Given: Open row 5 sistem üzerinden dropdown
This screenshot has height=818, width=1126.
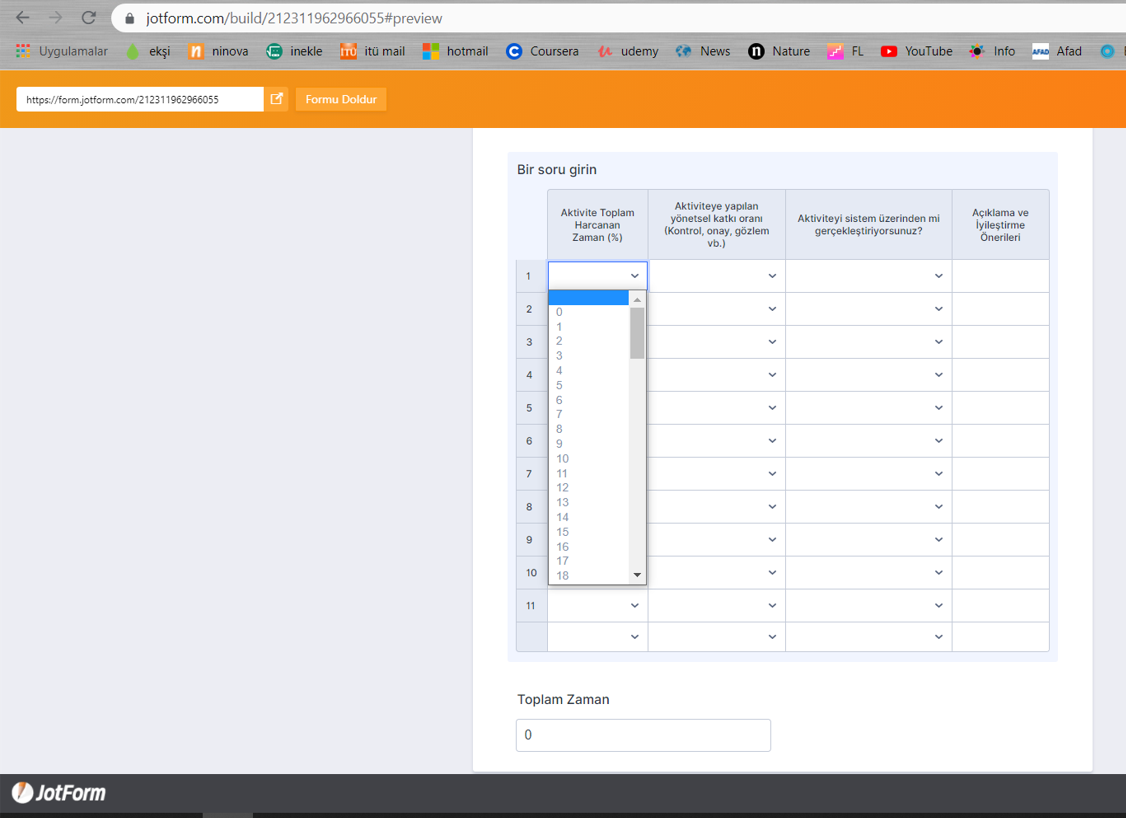Looking at the screenshot, I should (868, 408).
